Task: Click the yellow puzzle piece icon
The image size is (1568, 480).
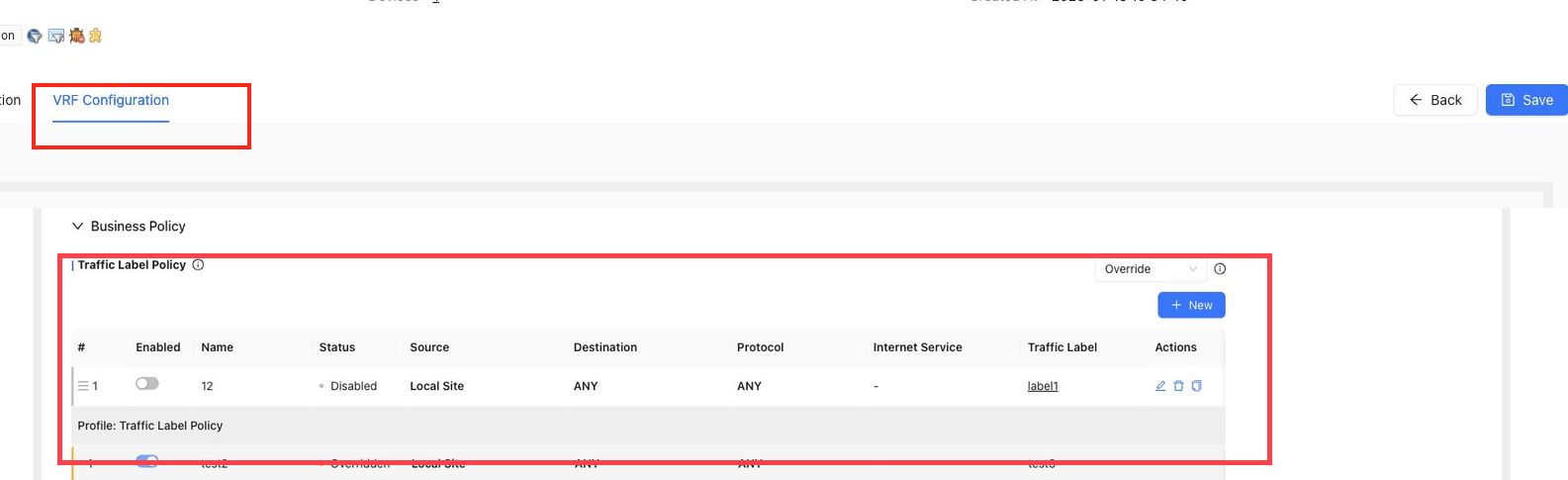Action: pyautogui.click(x=95, y=36)
